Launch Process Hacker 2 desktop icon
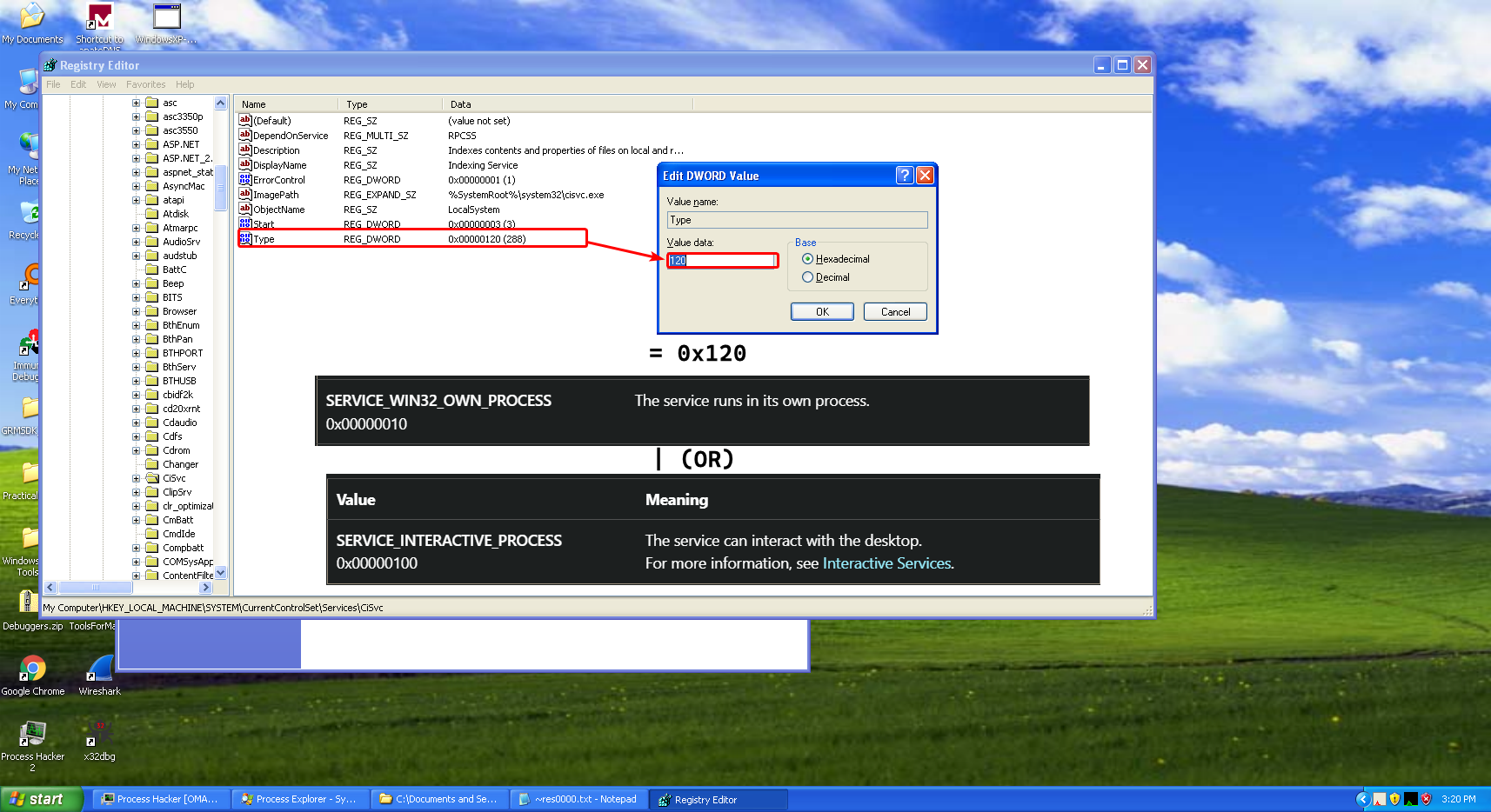Image resolution: width=1491 pixels, height=812 pixels. click(32, 735)
